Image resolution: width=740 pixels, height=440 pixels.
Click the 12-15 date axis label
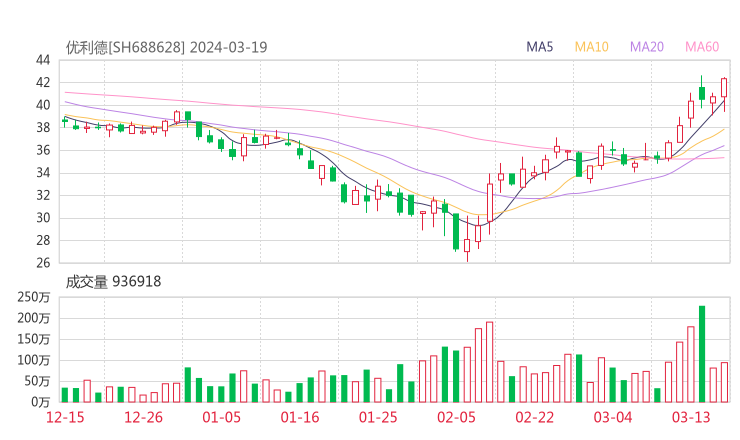pyautogui.click(x=65, y=417)
